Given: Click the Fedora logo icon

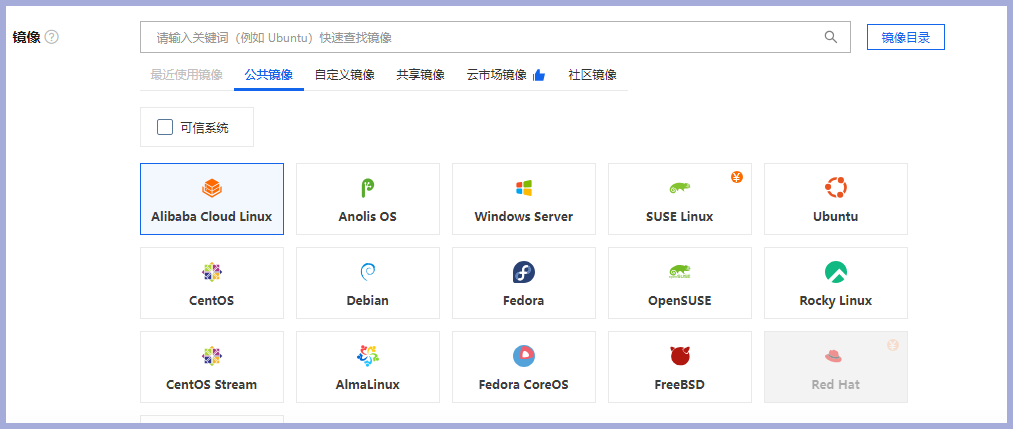Looking at the screenshot, I should tap(523, 273).
